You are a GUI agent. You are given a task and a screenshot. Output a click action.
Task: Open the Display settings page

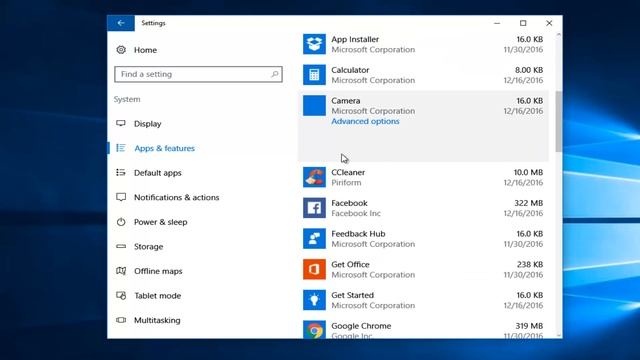click(x=147, y=124)
